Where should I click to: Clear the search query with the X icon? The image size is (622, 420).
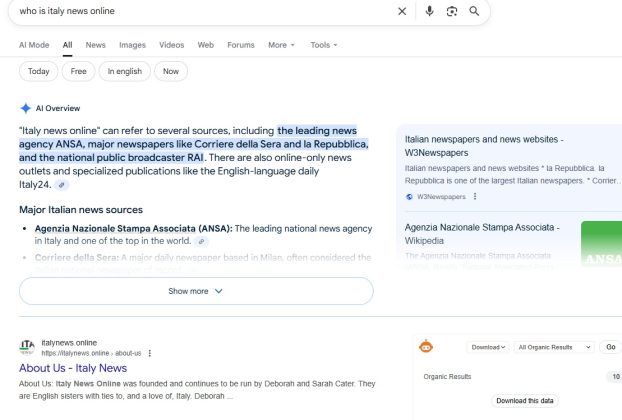tap(402, 11)
